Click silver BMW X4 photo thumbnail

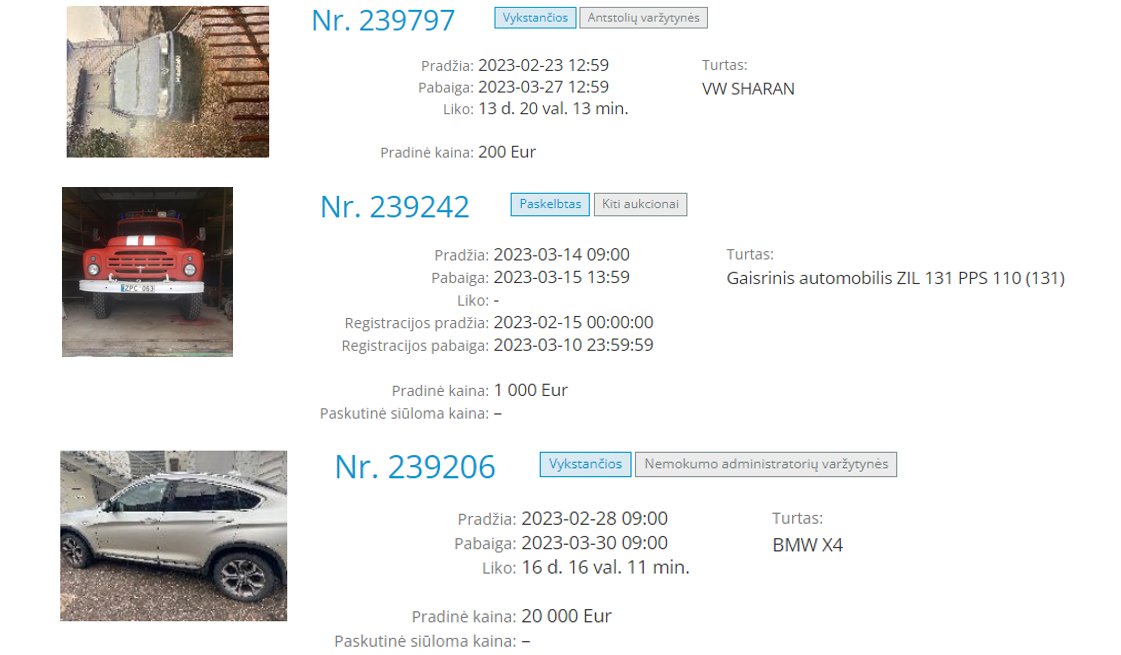click(174, 536)
